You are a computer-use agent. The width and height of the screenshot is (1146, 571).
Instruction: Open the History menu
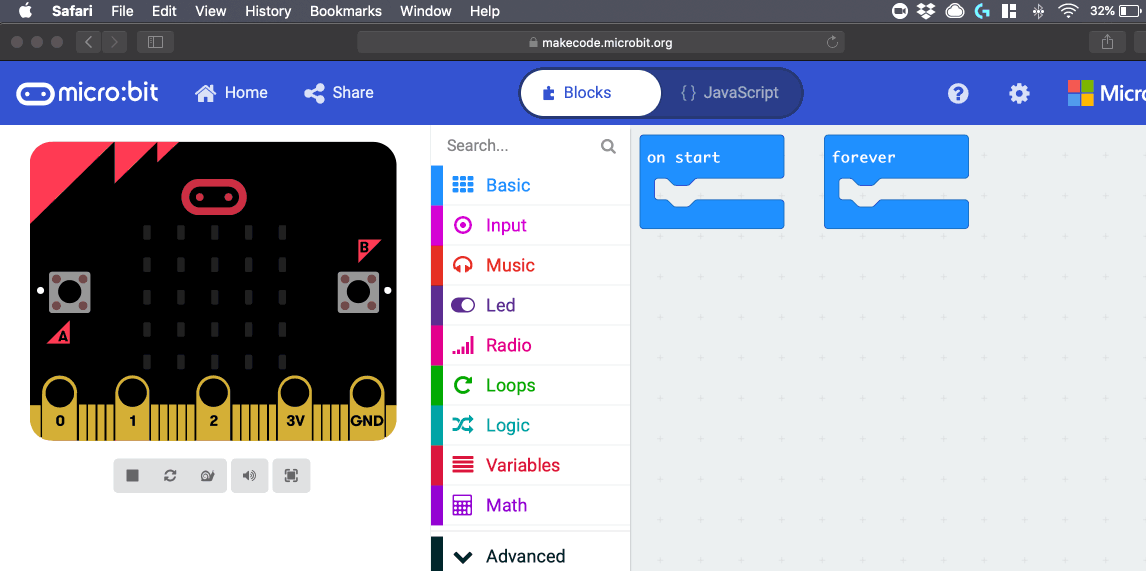tap(267, 11)
